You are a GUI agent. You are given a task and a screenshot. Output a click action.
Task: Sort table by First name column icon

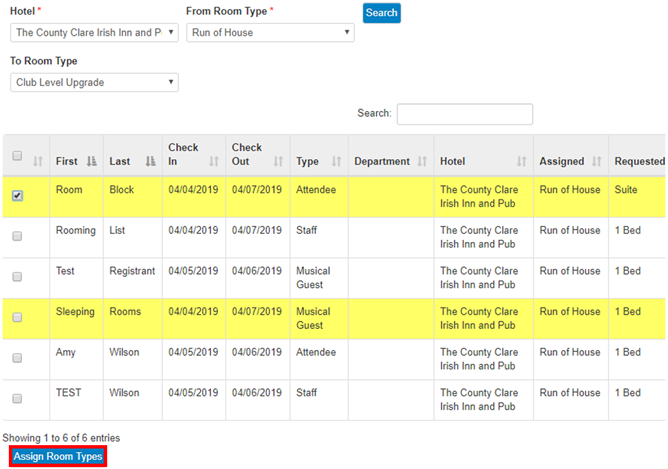pos(92,161)
